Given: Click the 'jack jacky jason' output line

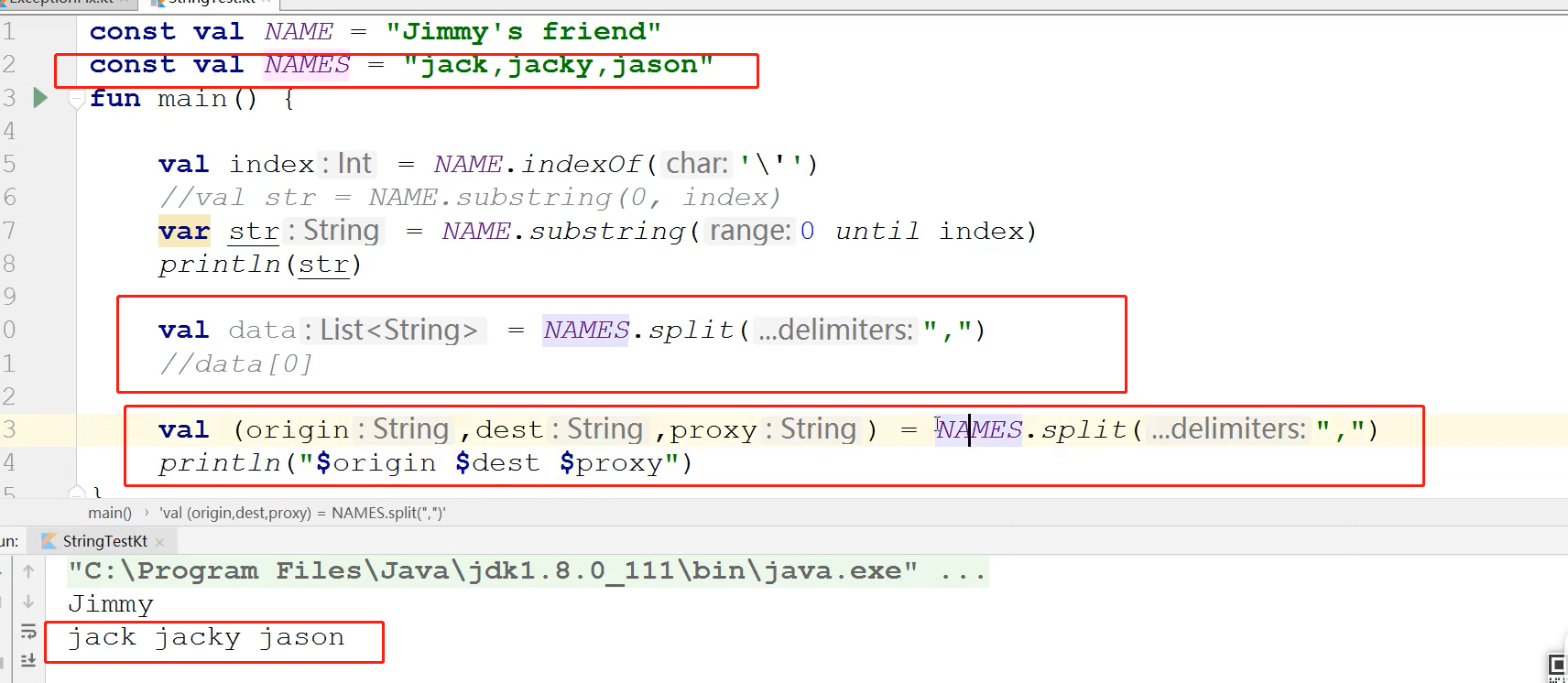Looking at the screenshot, I should 206,638.
